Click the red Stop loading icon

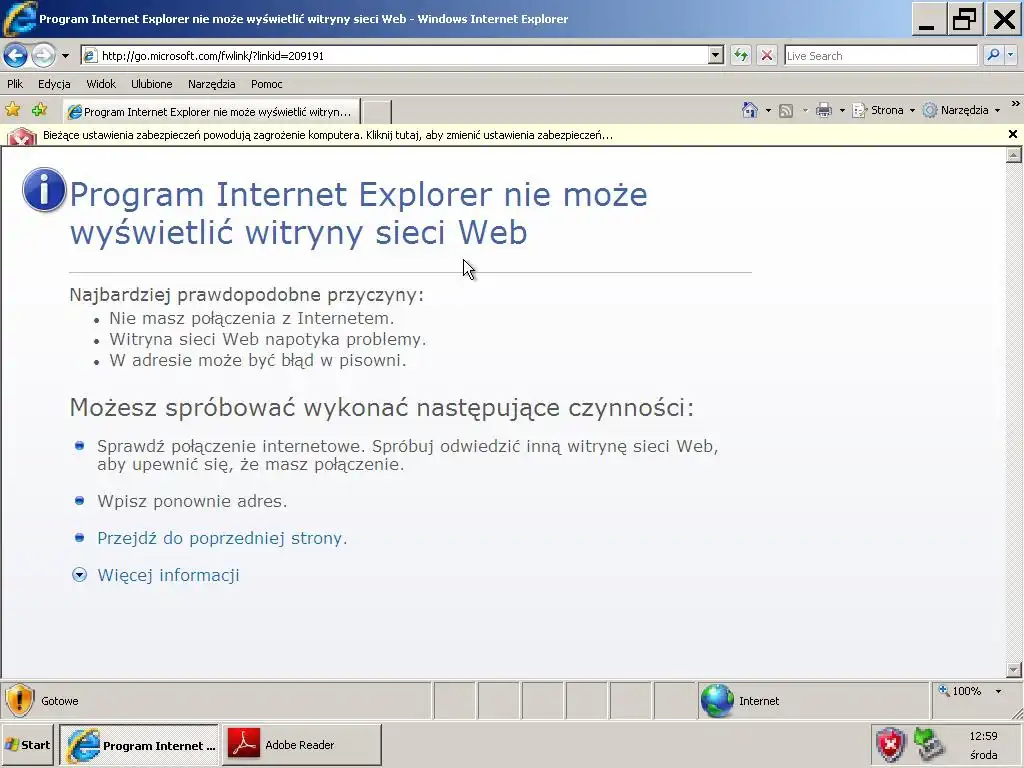(767, 56)
